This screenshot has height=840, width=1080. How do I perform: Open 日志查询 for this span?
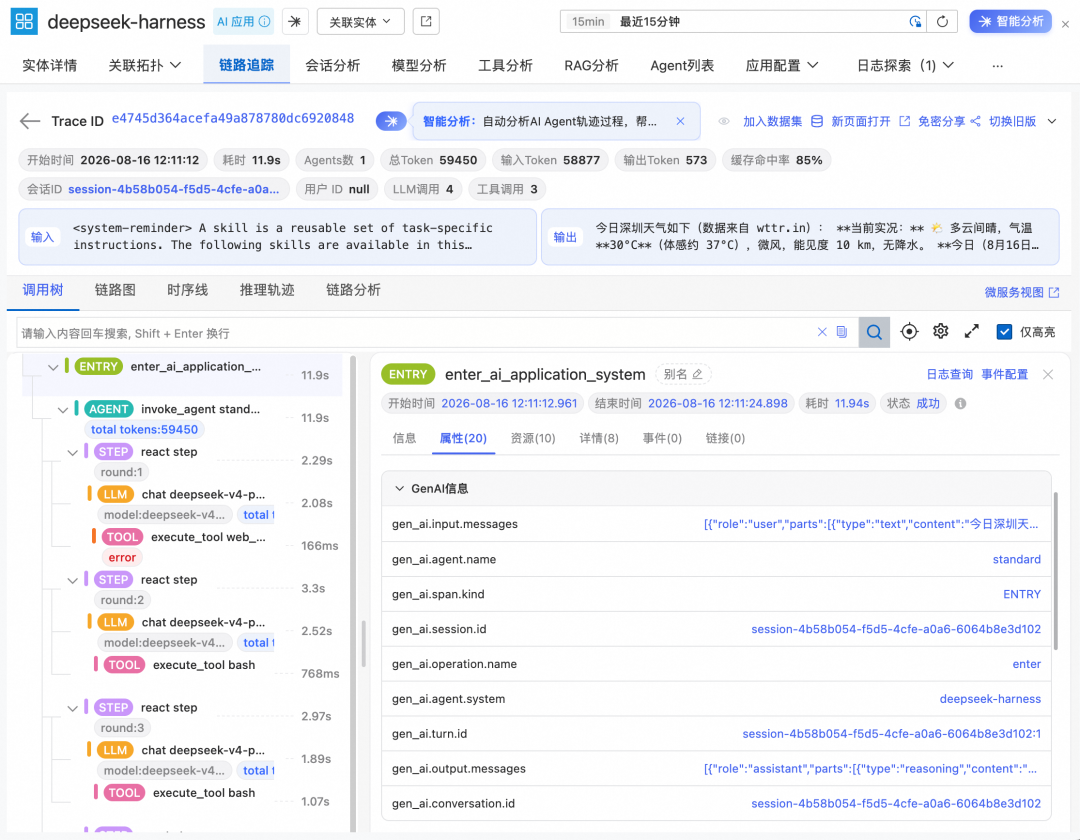pos(949,375)
